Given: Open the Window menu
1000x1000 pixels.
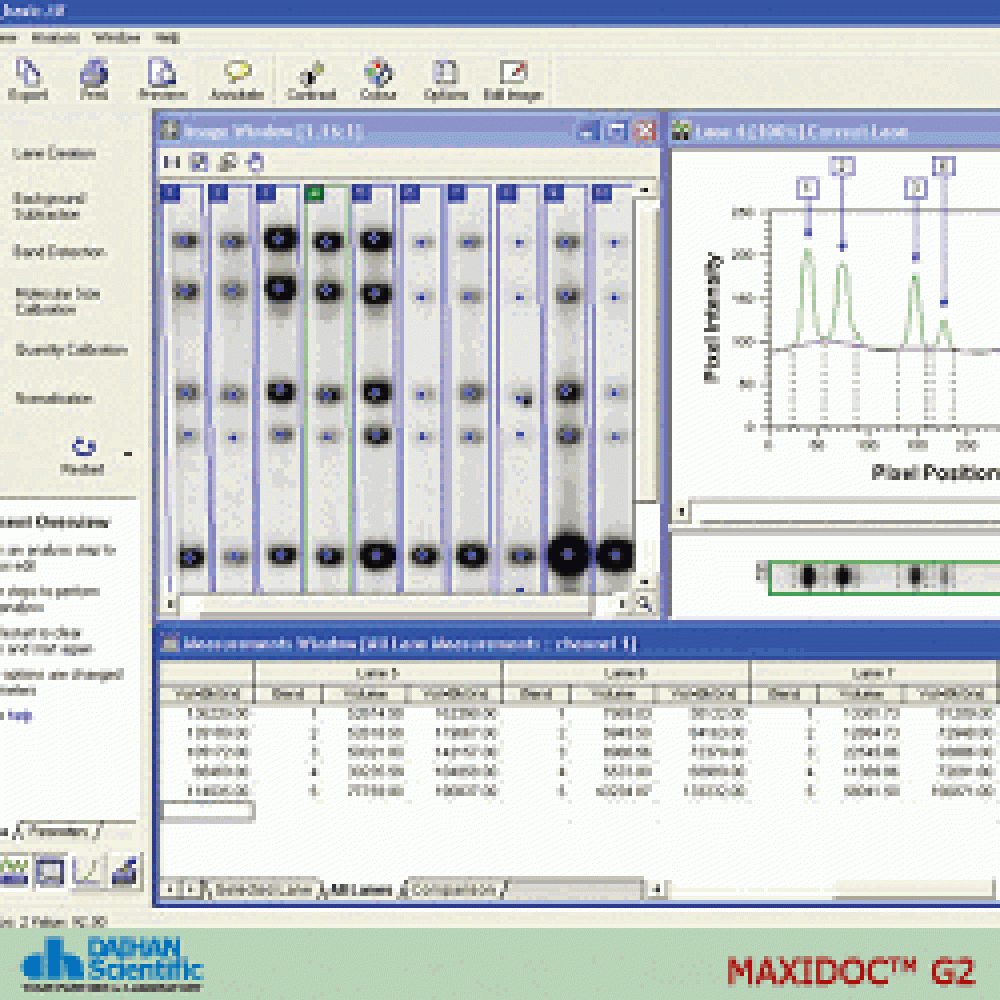Looking at the screenshot, I should coord(117,37).
